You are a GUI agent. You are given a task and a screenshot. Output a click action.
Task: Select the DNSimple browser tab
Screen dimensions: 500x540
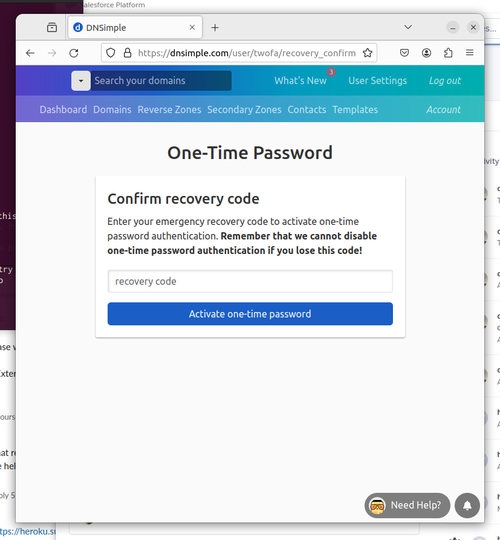pyautogui.click(x=135, y=28)
